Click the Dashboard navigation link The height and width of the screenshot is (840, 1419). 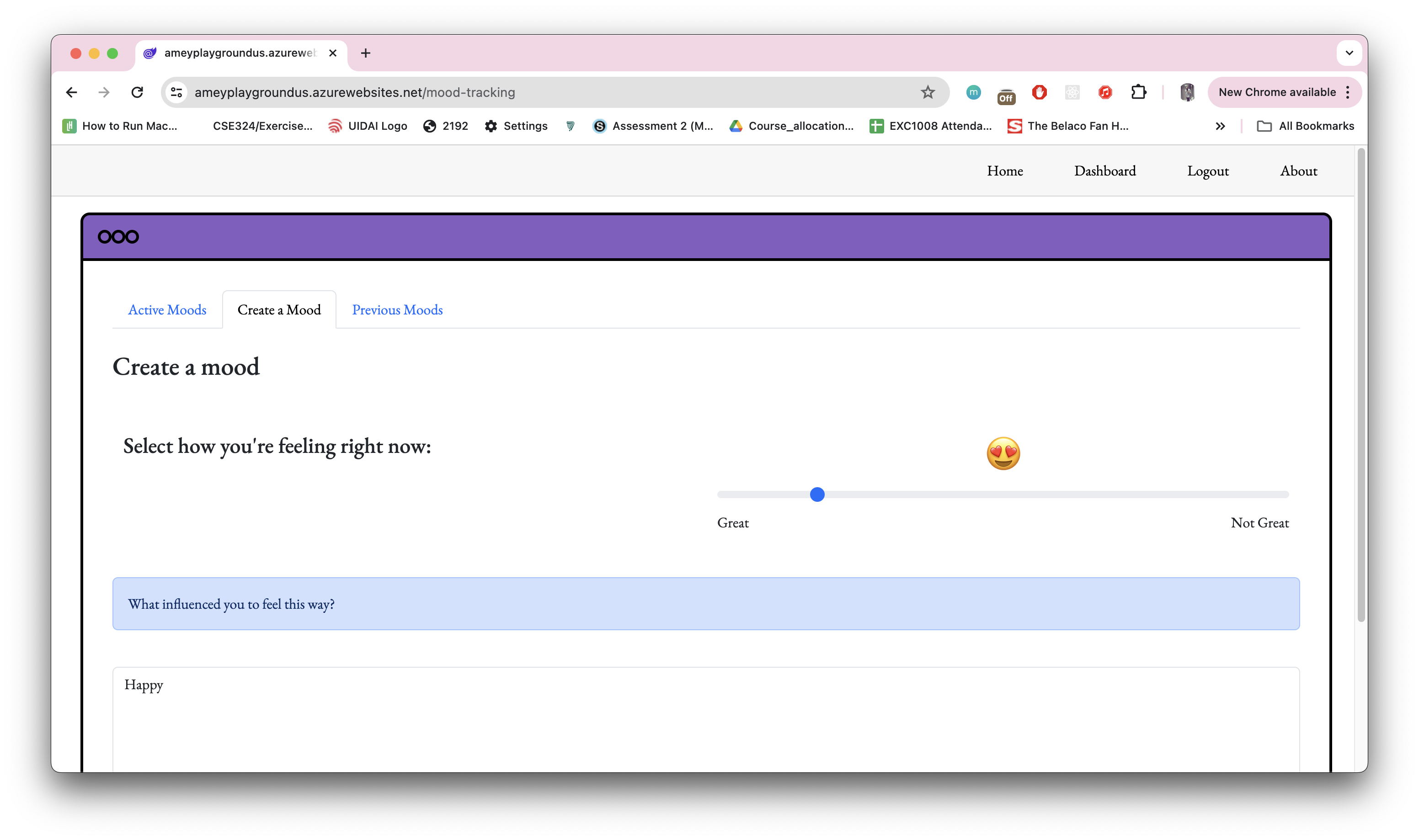[1105, 171]
